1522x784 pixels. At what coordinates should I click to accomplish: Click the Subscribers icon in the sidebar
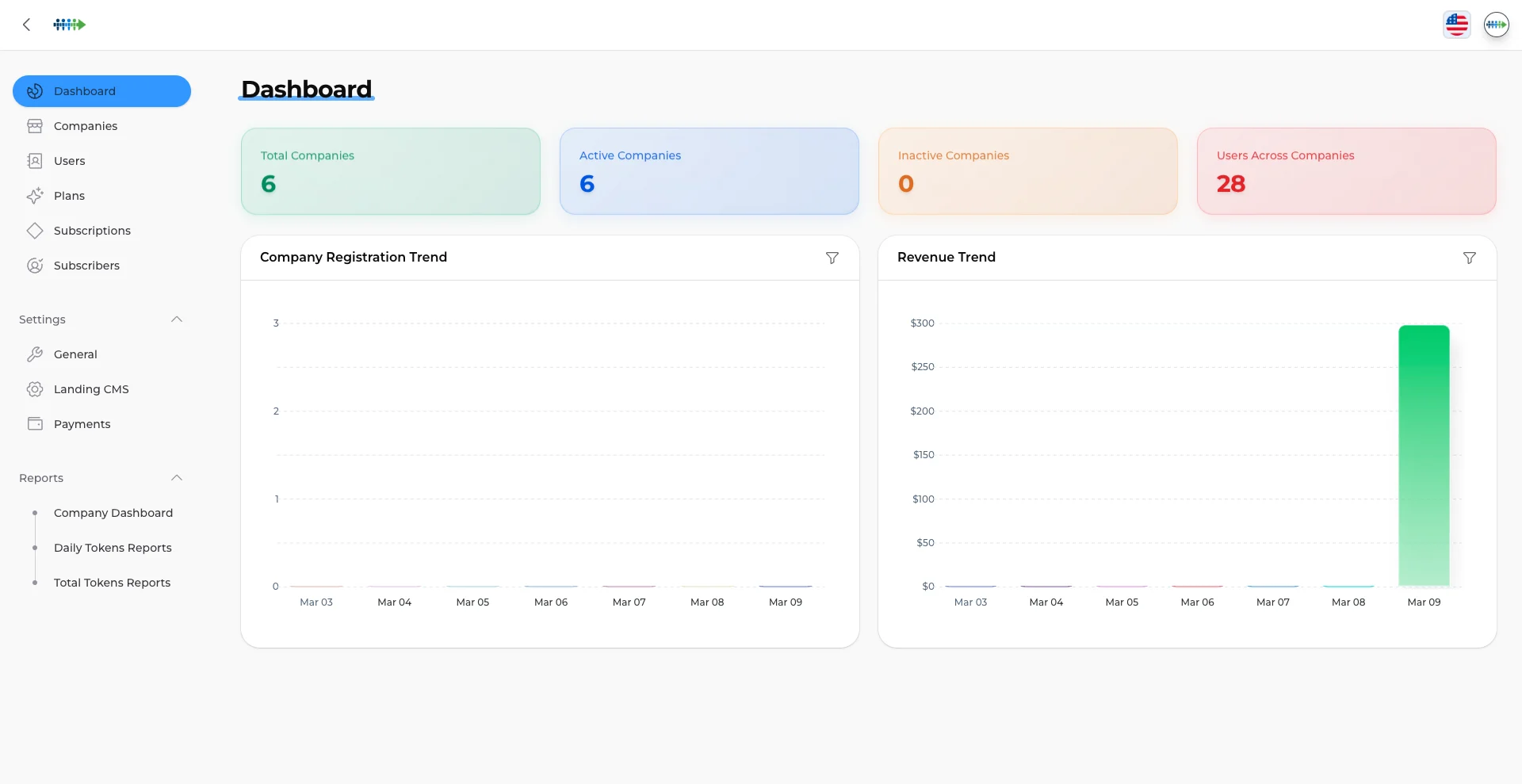click(x=35, y=266)
